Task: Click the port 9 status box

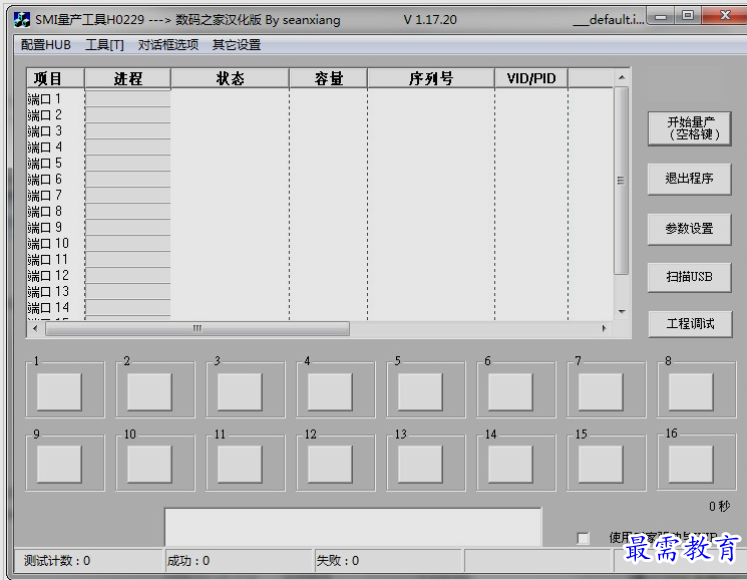Action: tap(59, 464)
